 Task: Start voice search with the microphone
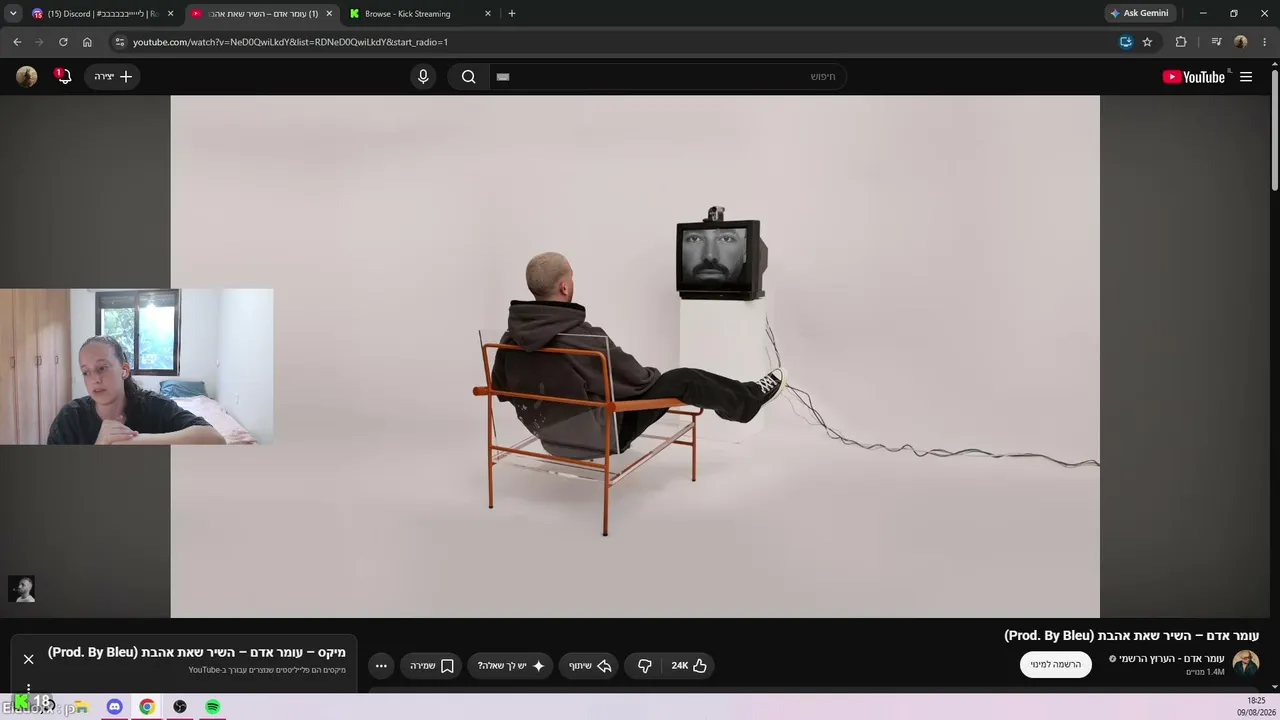click(423, 77)
